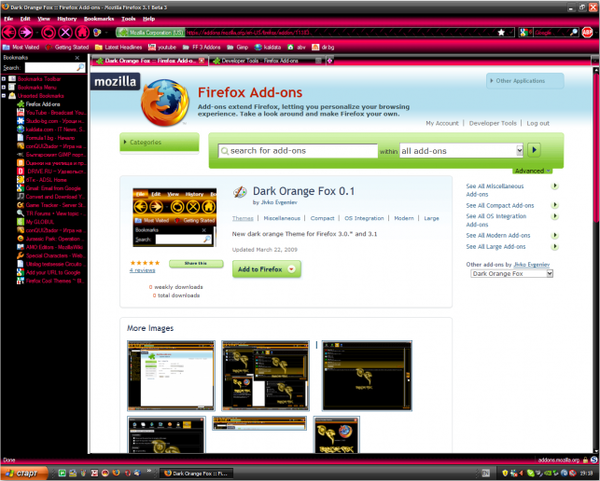The width and height of the screenshot is (600, 481).
Task: Open Special Characters sidebar bookmark
Action: point(50,256)
